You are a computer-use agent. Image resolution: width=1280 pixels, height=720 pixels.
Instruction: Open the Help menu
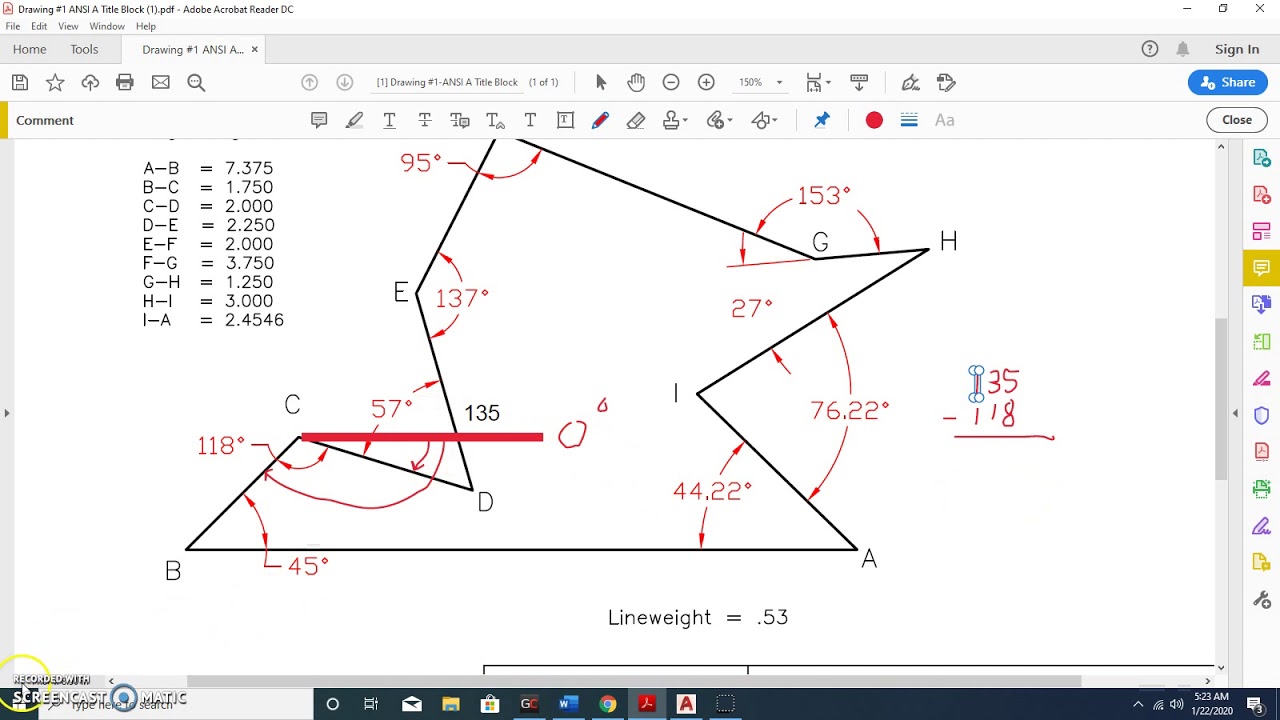(x=146, y=26)
